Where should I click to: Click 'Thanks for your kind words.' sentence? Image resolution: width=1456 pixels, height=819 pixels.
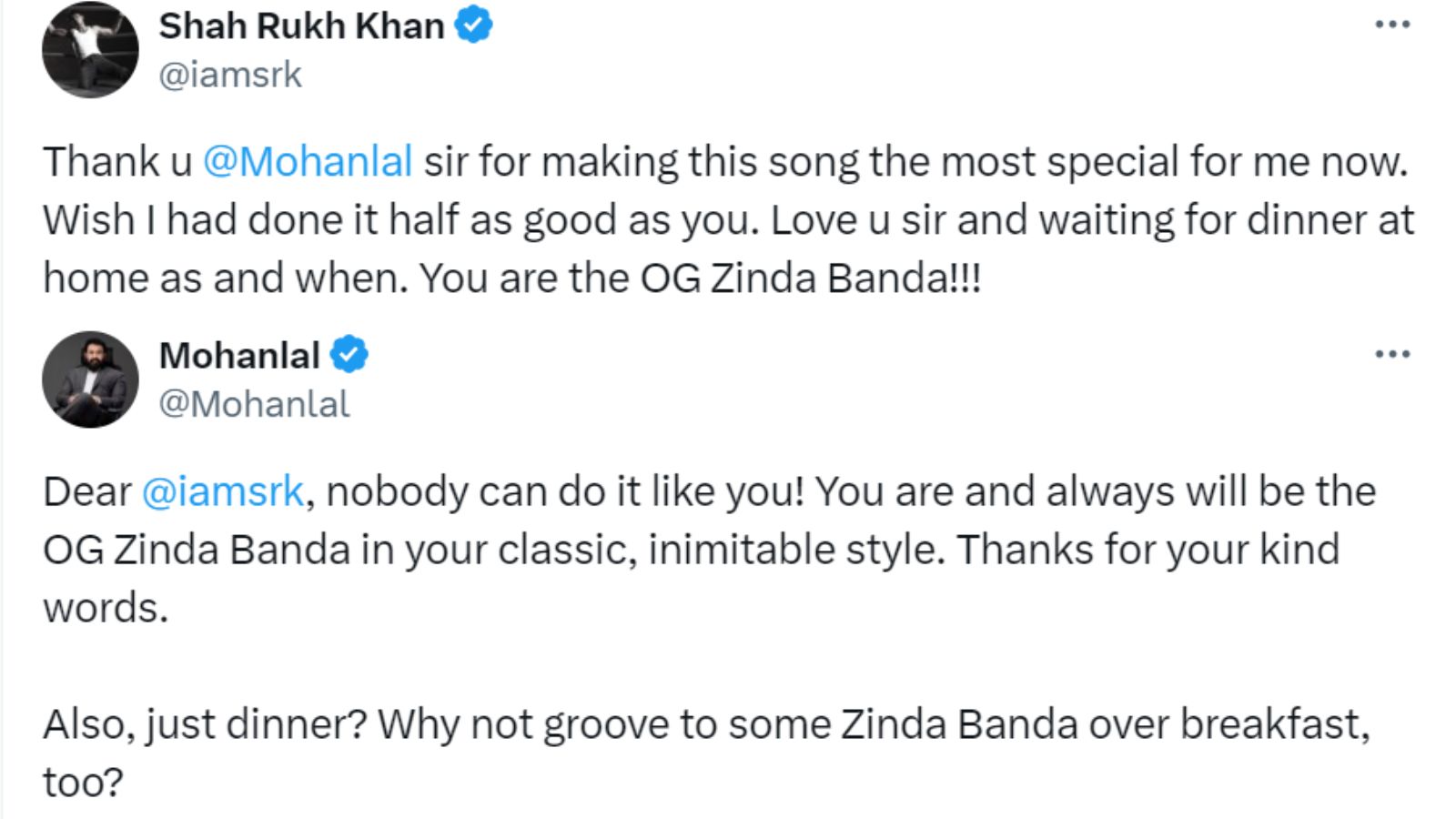click(1147, 551)
